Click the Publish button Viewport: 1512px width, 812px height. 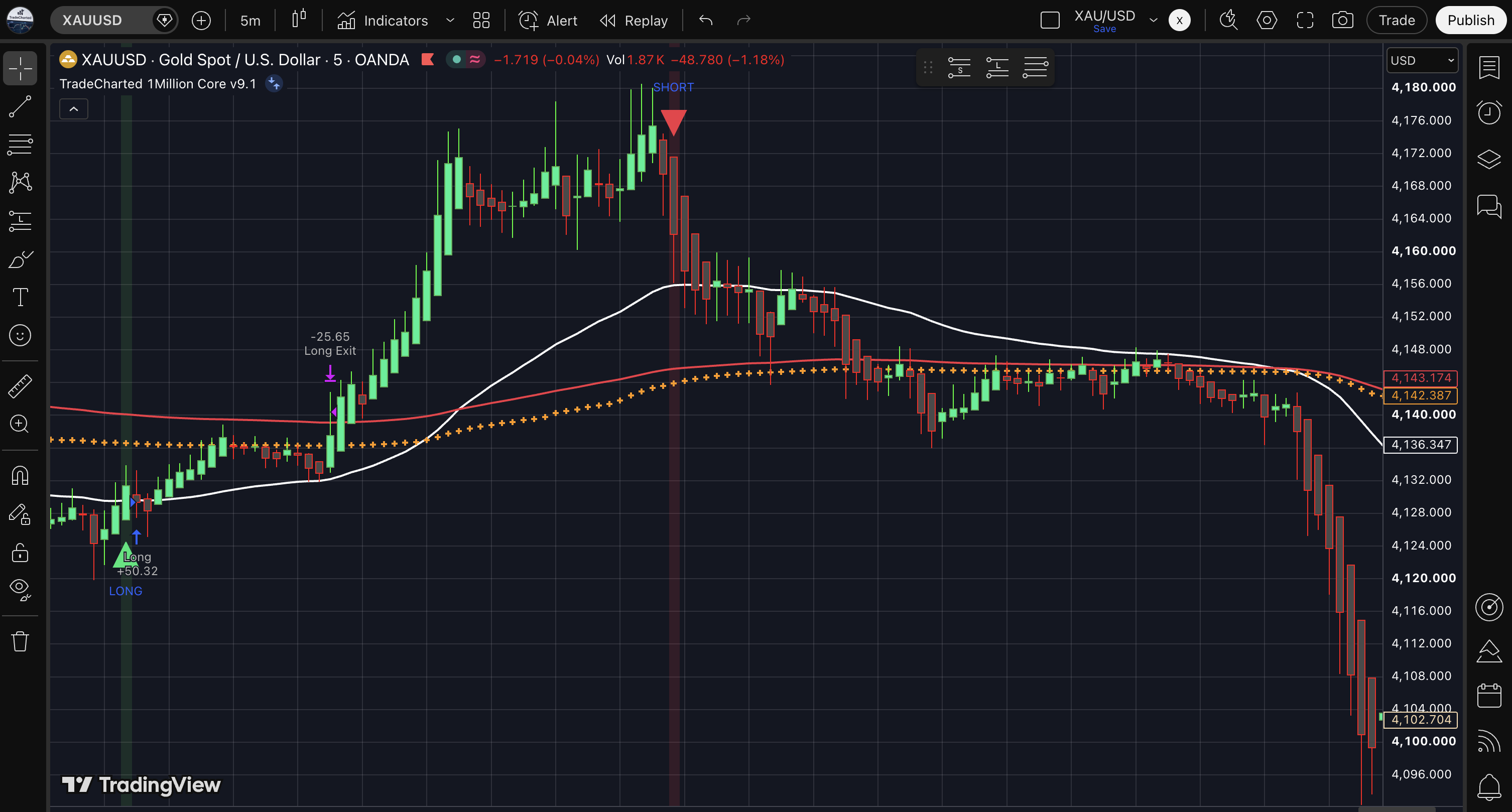click(1471, 21)
